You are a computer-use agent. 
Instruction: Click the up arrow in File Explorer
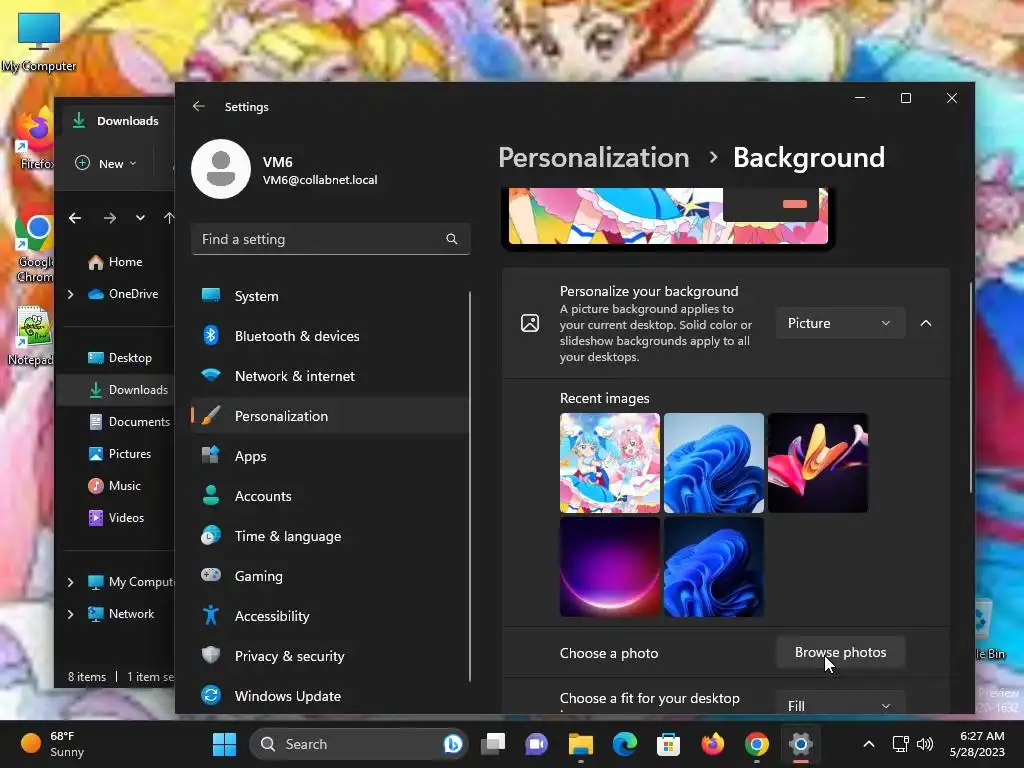(x=169, y=218)
